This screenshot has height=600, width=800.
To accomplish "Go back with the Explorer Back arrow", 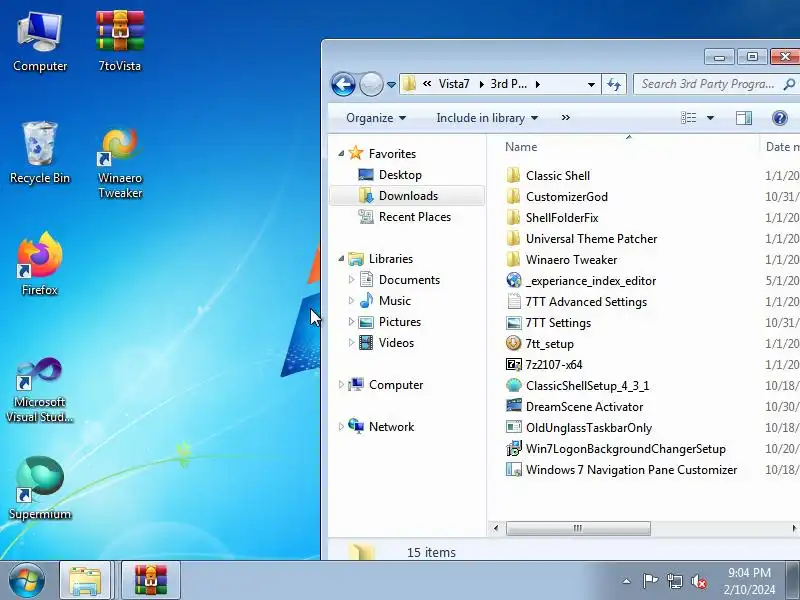I will point(343,84).
